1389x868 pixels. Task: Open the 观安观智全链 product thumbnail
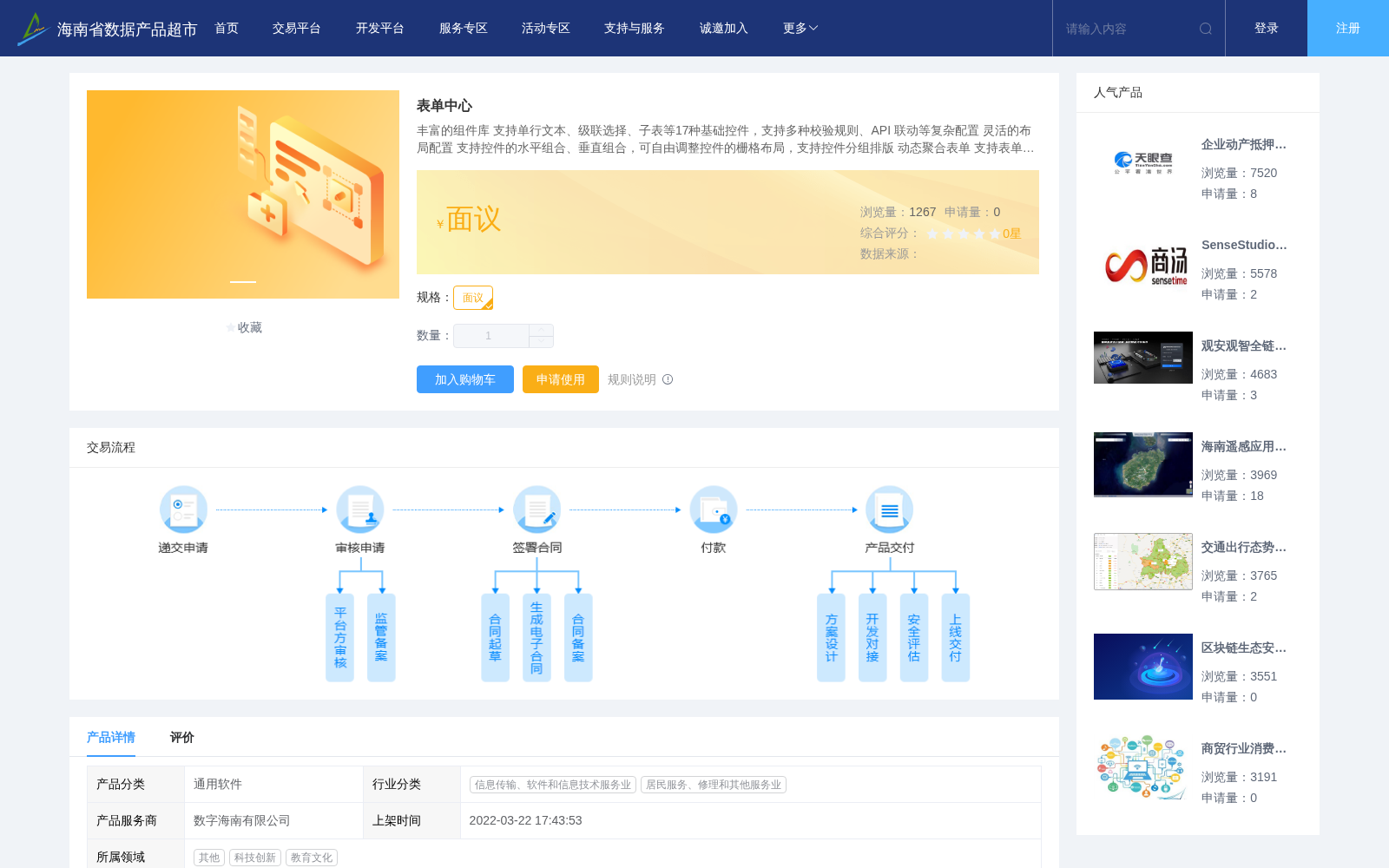pyautogui.click(x=1143, y=358)
